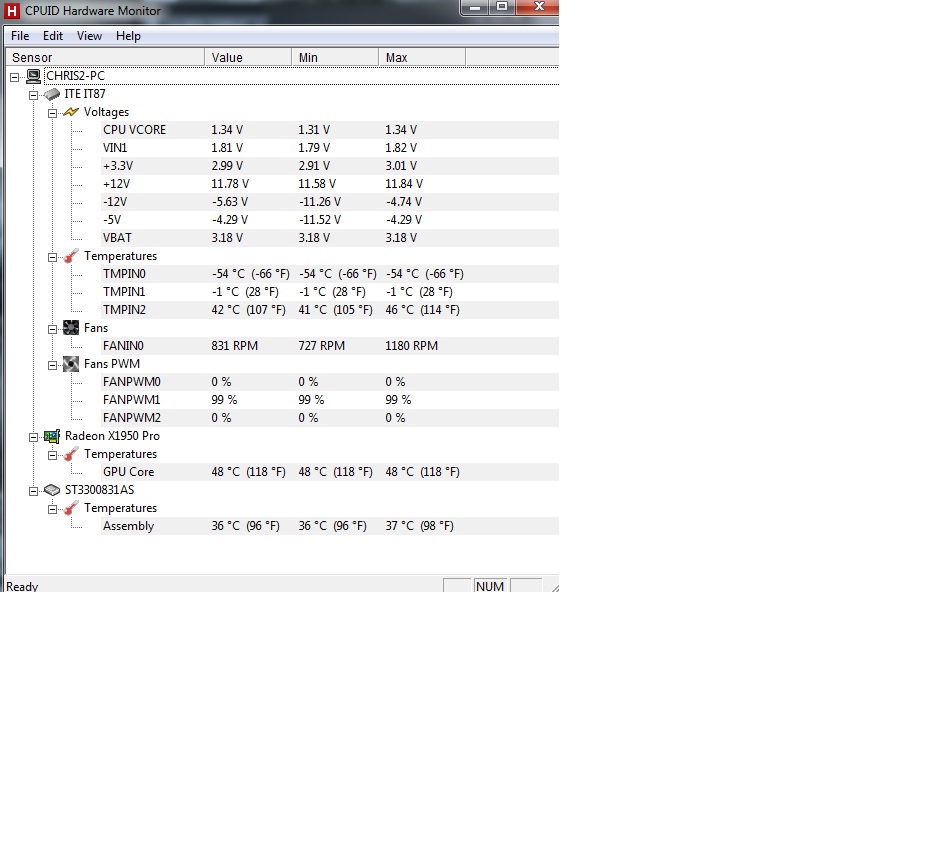Select the FANPWM2 row
This screenshot has width=942, height=862.
coord(330,418)
